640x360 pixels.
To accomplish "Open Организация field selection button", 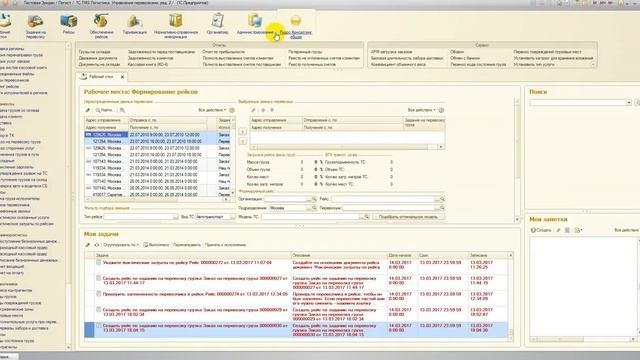I will point(309,199).
